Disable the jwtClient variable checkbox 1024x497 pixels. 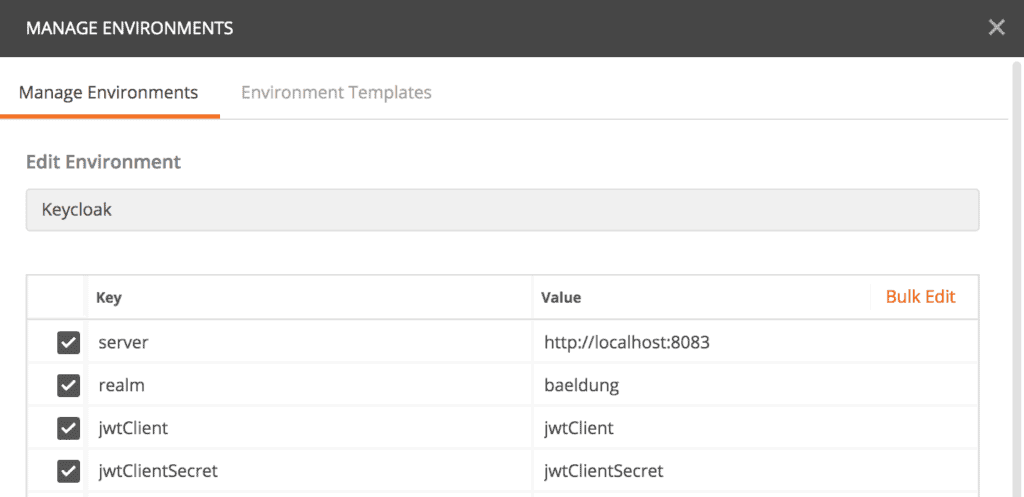[69, 428]
